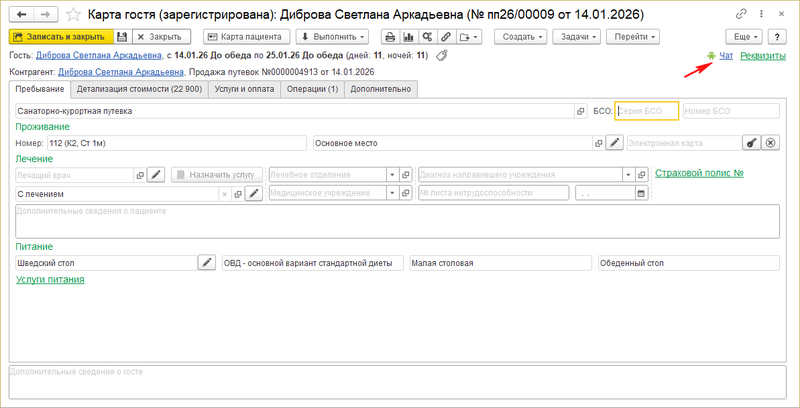
Task: Switch to the Дополнительно tab
Action: tap(381, 89)
